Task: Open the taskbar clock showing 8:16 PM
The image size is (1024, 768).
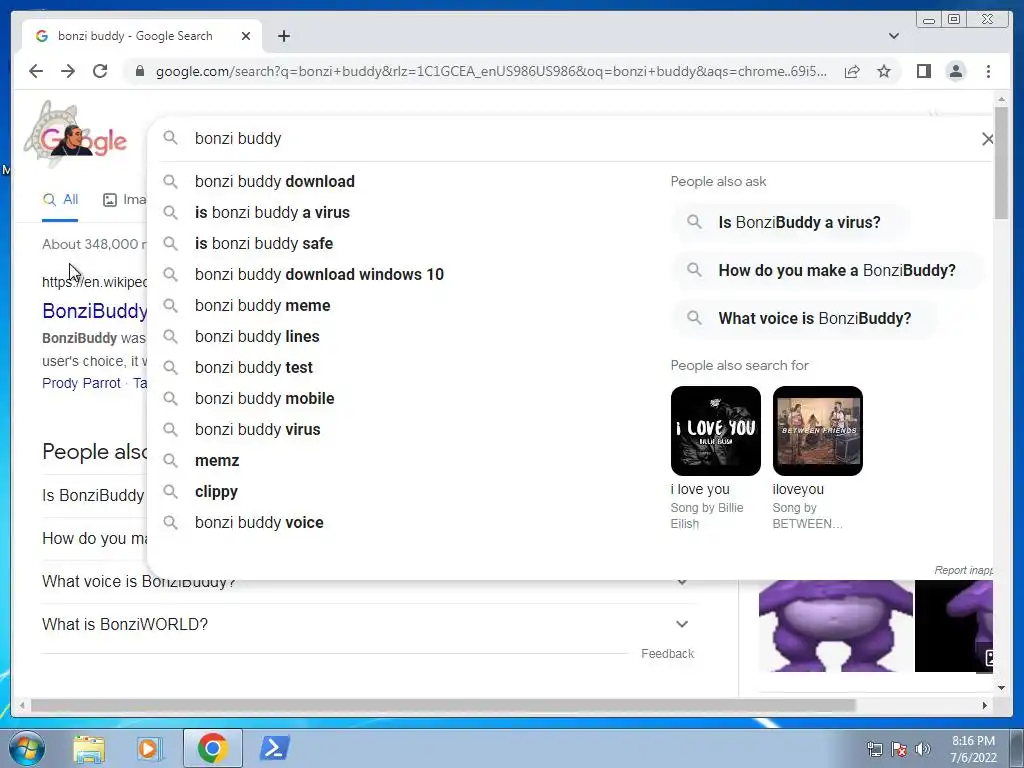Action: [x=973, y=749]
